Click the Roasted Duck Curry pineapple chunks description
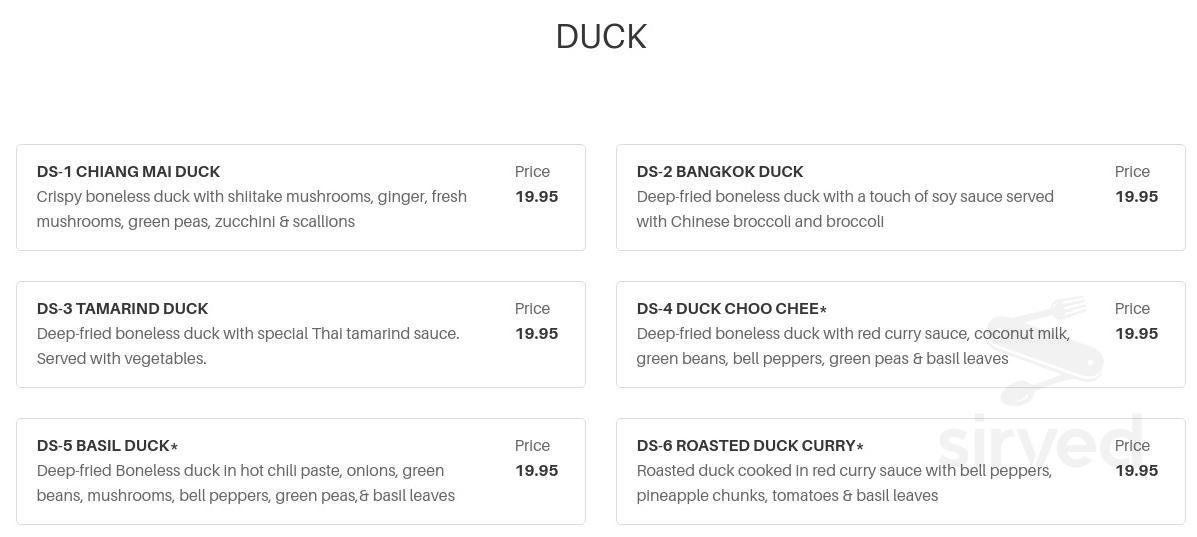The image size is (1197, 537). click(x=844, y=483)
